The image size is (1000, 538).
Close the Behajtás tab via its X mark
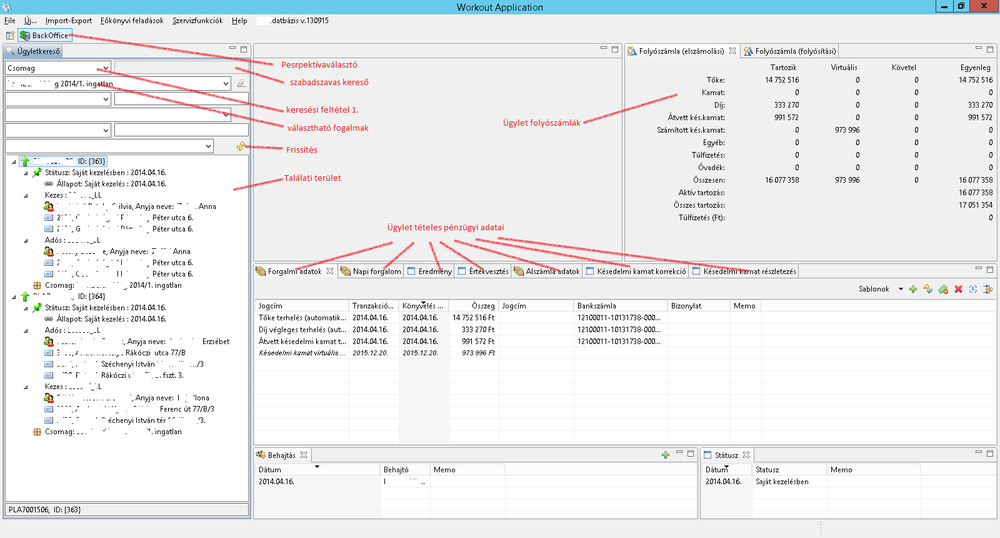(304, 455)
